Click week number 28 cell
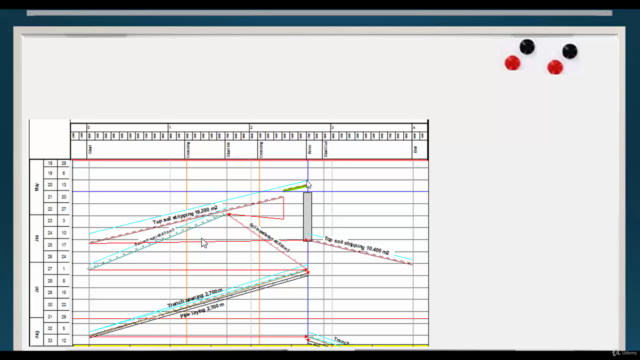The height and width of the screenshot is (360, 640). tap(50, 281)
